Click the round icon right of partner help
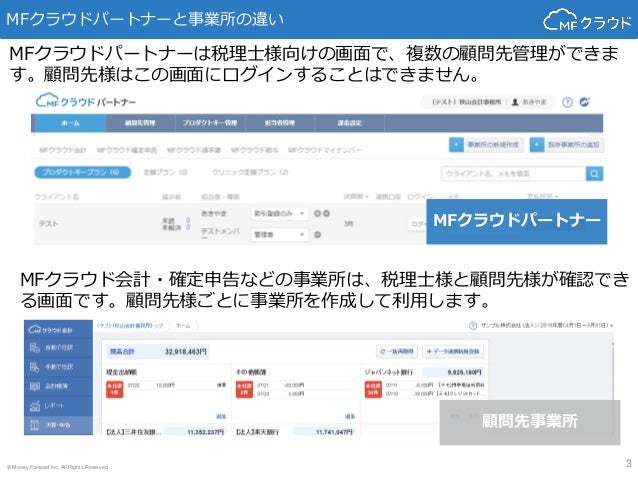 pos(585,102)
